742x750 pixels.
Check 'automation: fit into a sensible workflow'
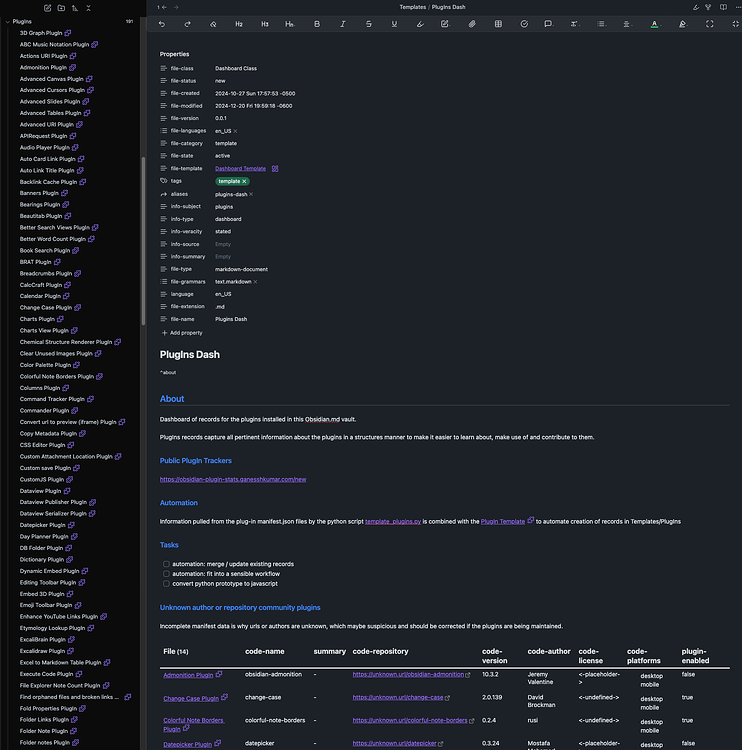[166, 574]
